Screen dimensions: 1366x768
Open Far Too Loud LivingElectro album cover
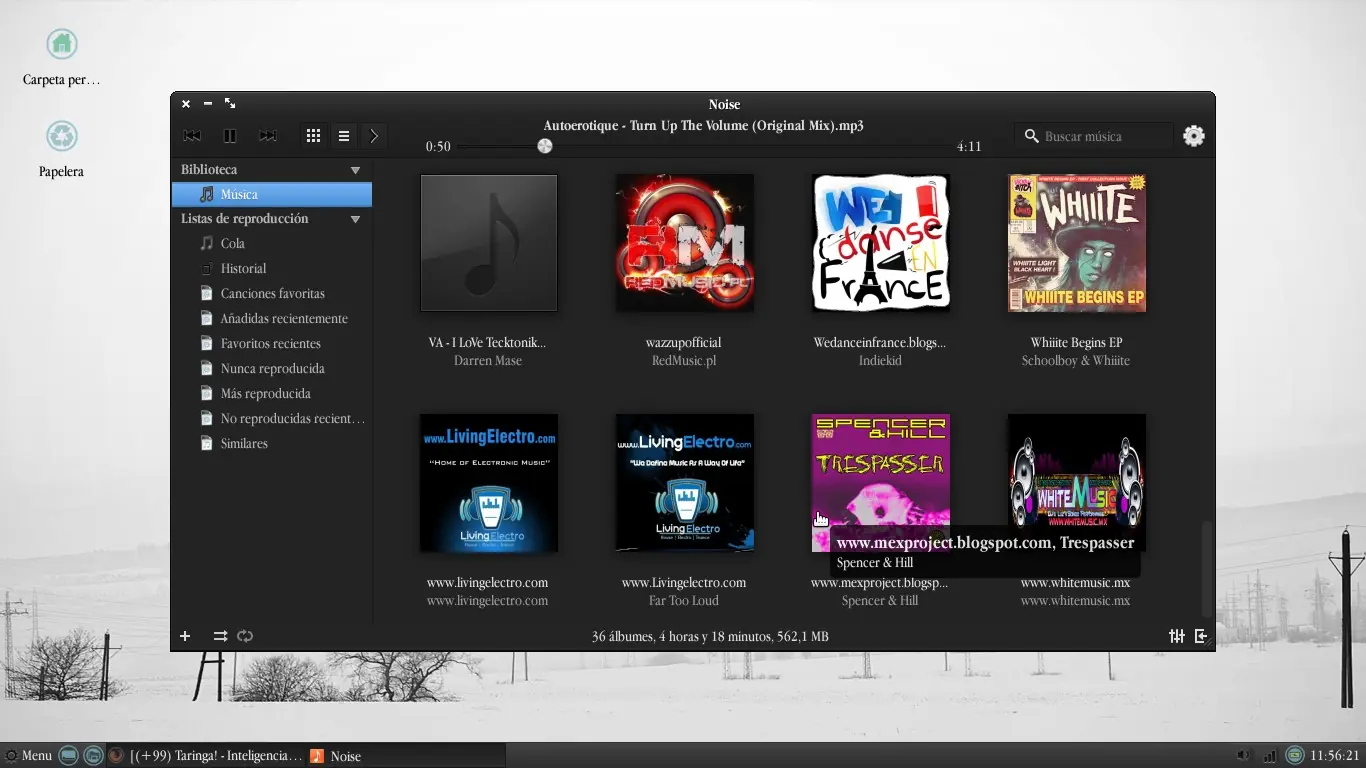[685, 483]
